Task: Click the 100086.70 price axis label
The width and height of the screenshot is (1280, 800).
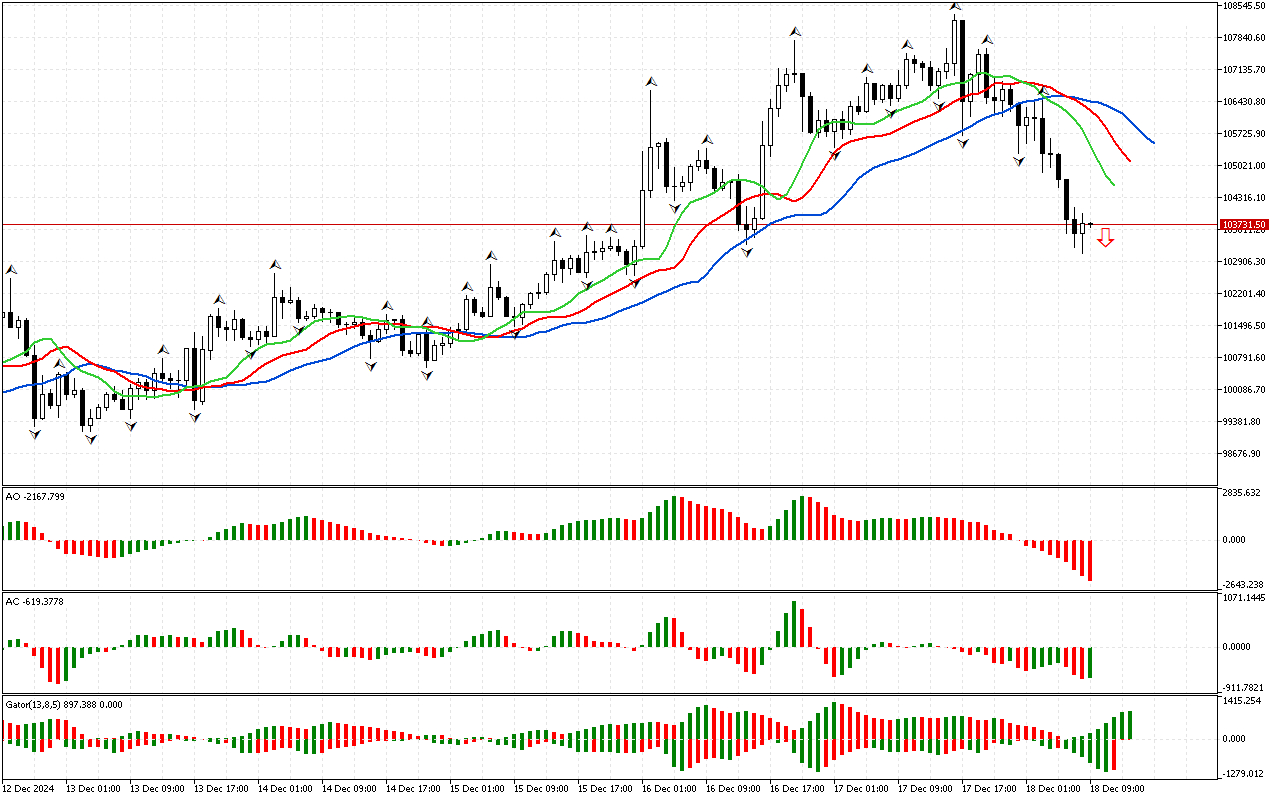Action: tap(1245, 390)
